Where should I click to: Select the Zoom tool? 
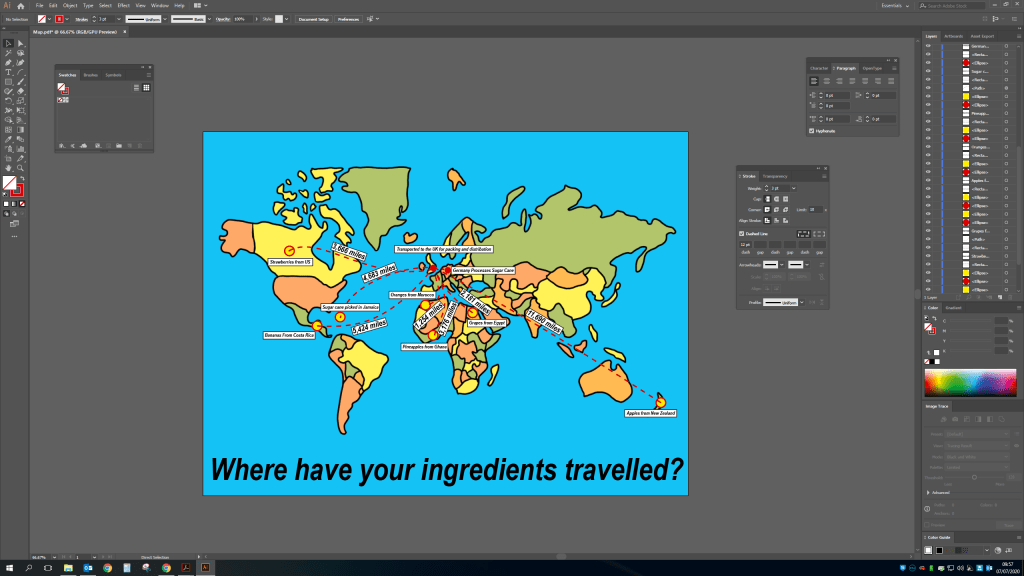(21, 167)
